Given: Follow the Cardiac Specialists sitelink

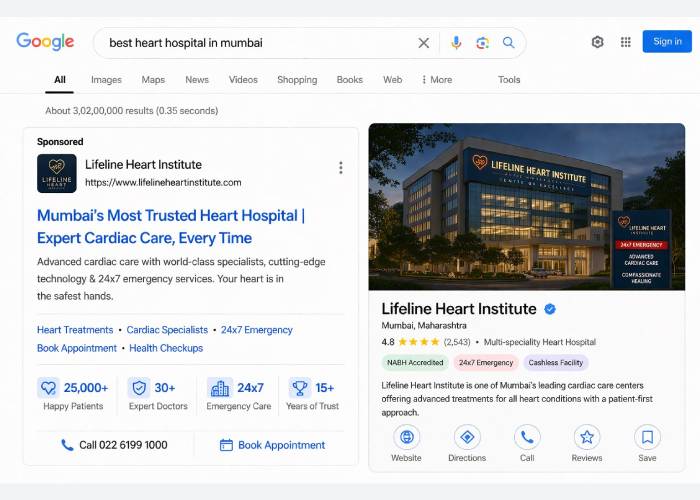Looking at the screenshot, I should [167, 330].
